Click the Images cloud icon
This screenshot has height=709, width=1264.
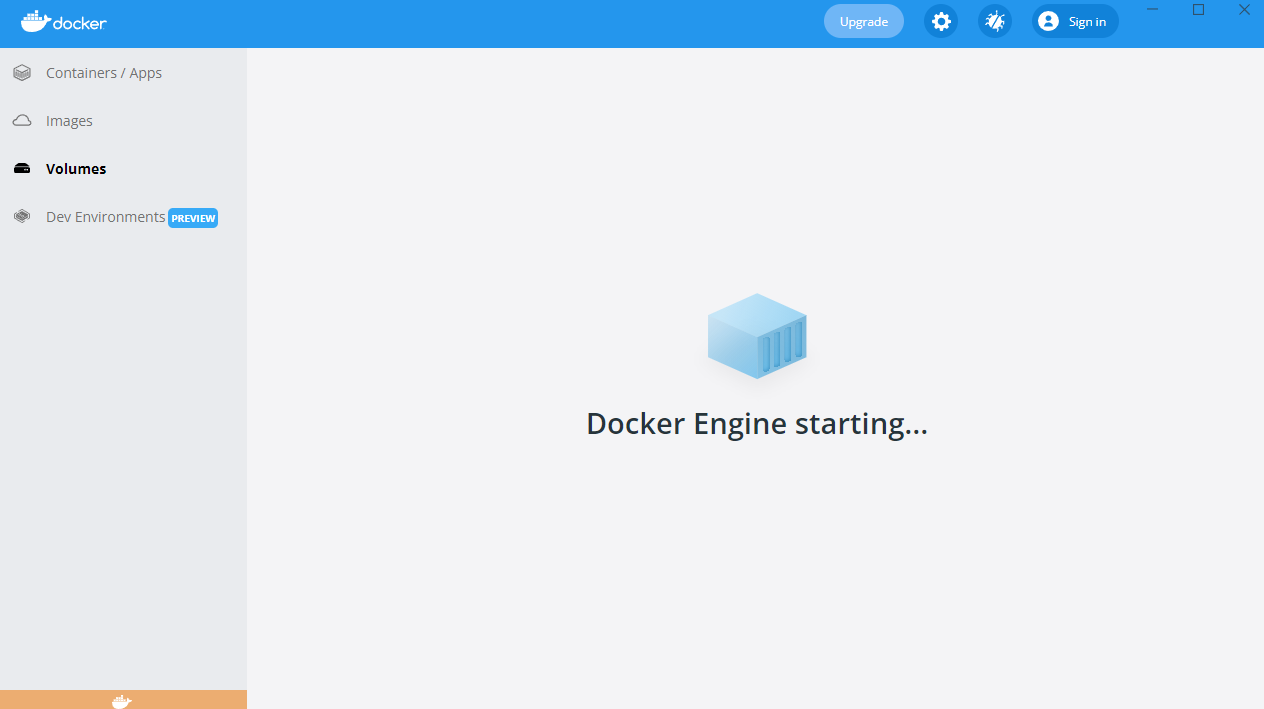click(x=21, y=120)
